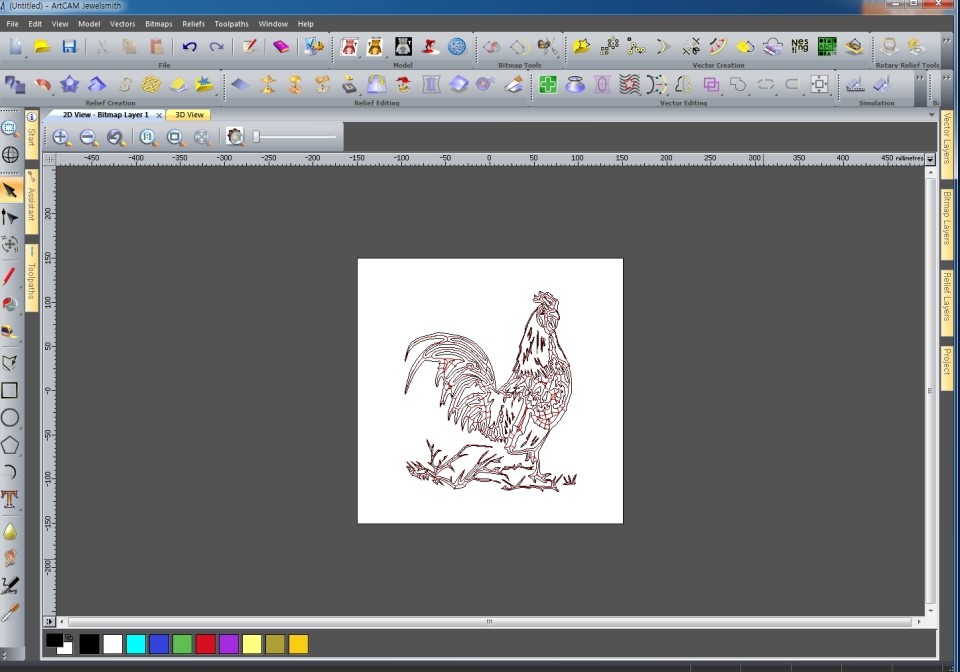The height and width of the screenshot is (672, 960).
Task: Pick the red colour swatch
Action: point(206,644)
